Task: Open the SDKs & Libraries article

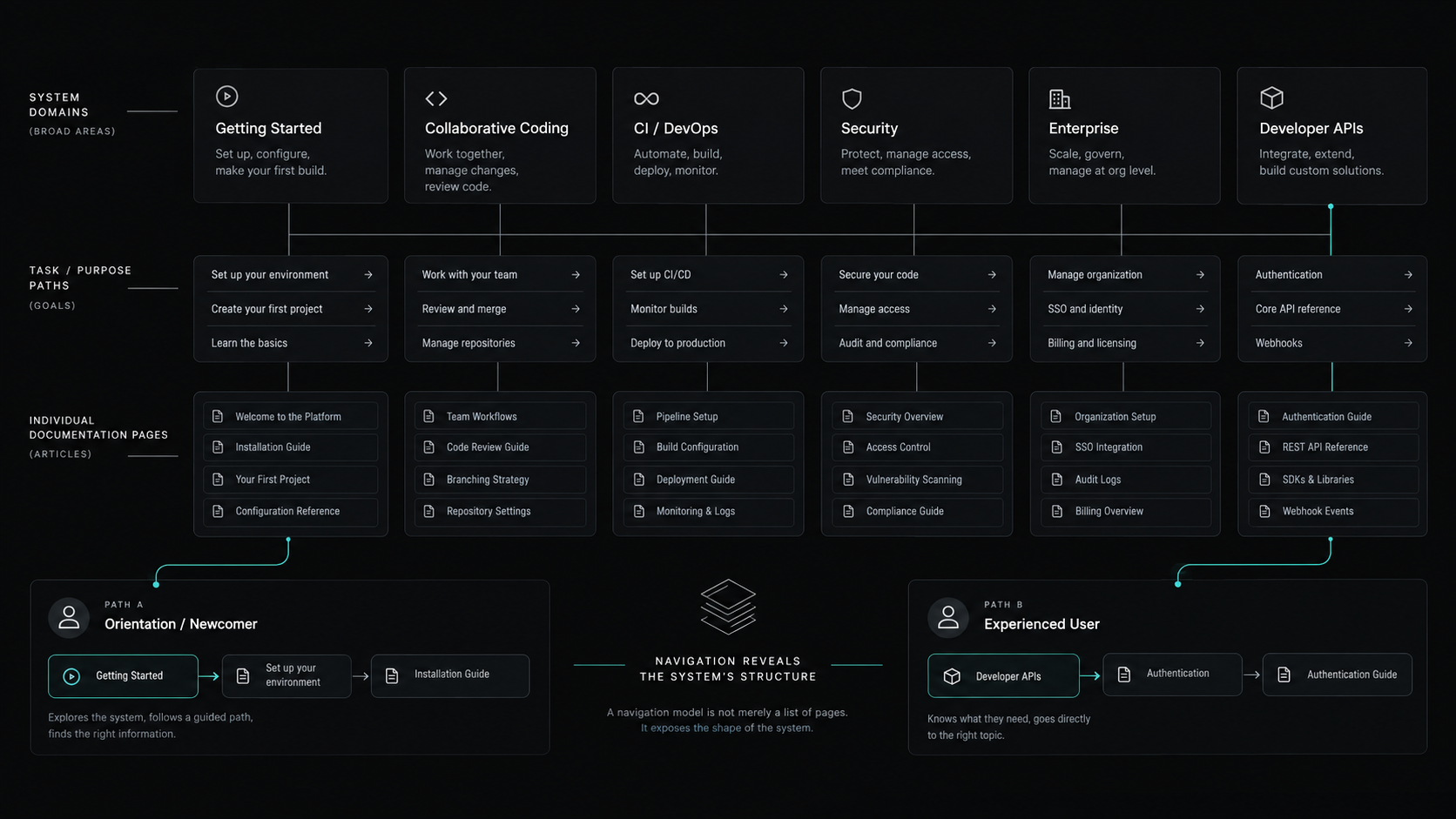Action: [1333, 480]
